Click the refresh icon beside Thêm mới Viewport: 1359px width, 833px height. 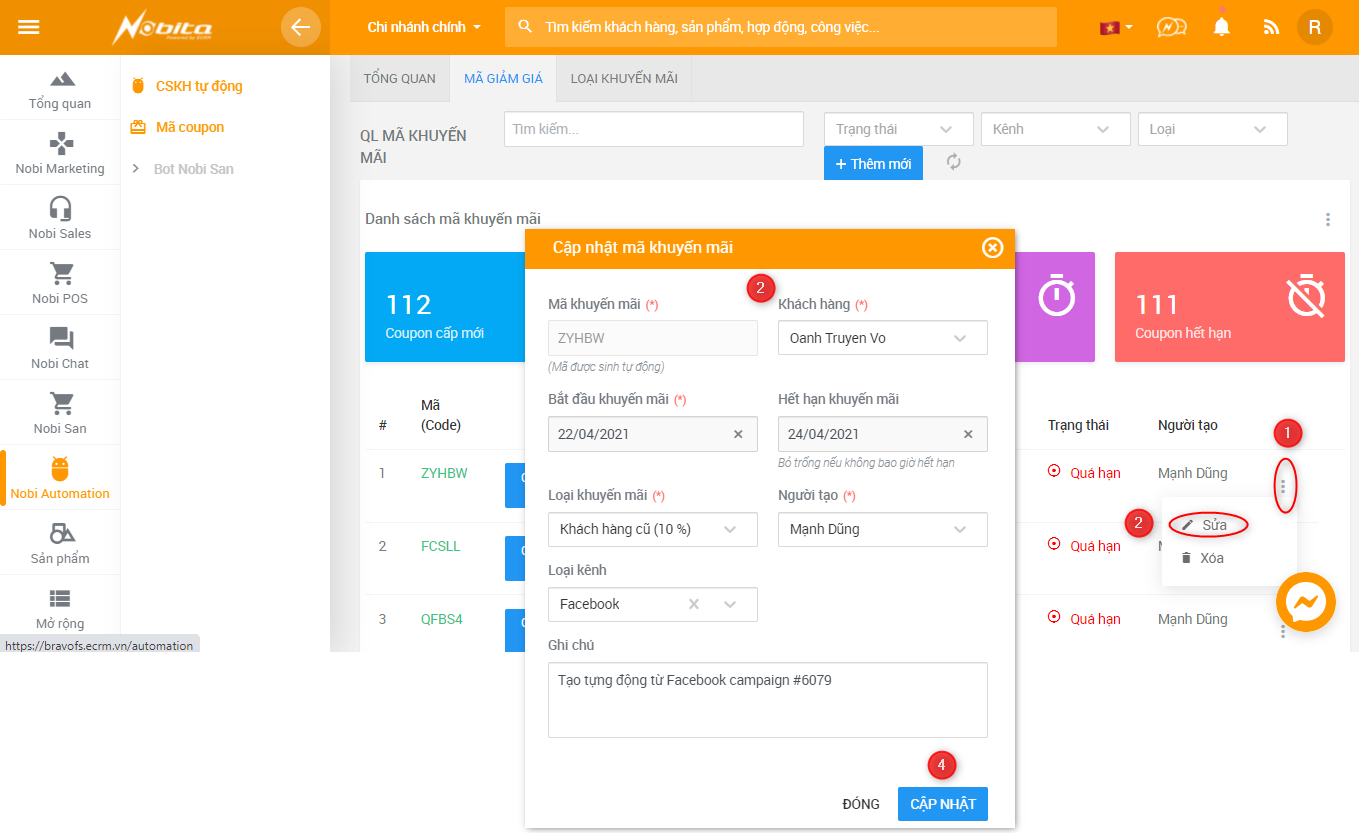954,162
